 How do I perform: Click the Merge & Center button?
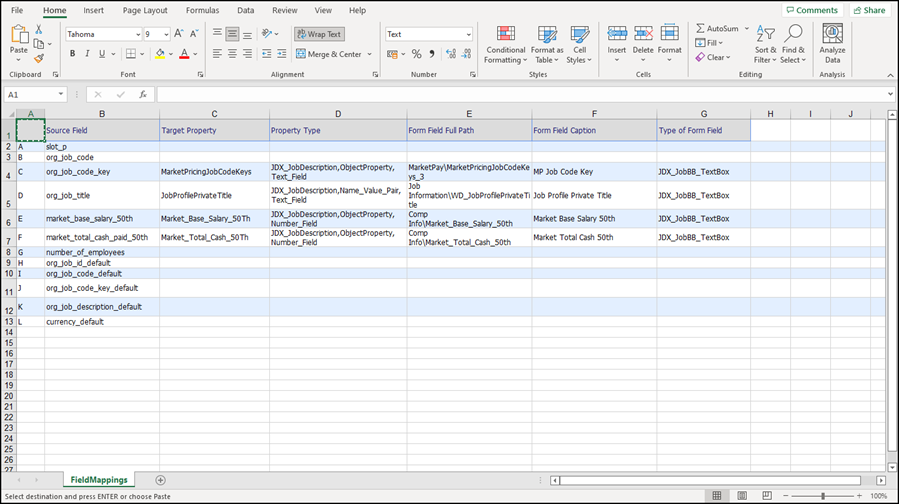pyautogui.click(x=329, y=54)
